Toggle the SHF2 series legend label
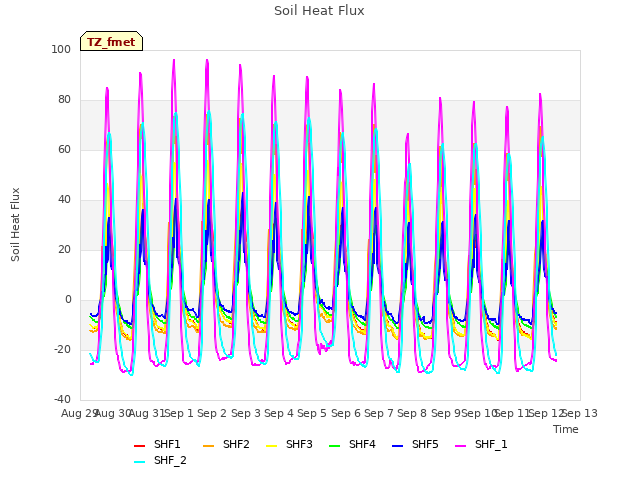The width and height of the screenshot is (640, 480). coord(236,444)
